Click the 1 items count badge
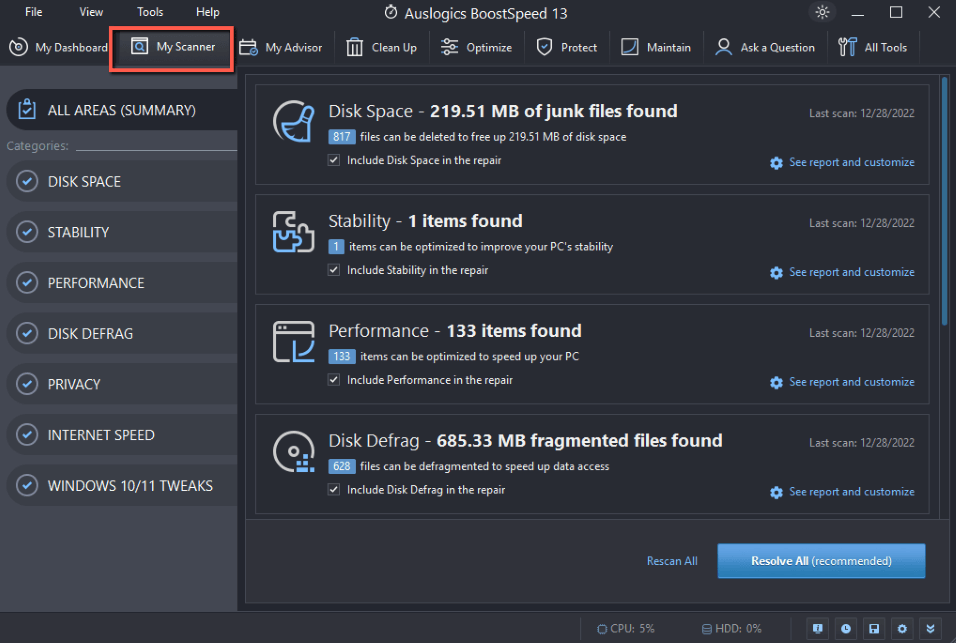Screen dimensions: 956x643 tap(336, 246)
